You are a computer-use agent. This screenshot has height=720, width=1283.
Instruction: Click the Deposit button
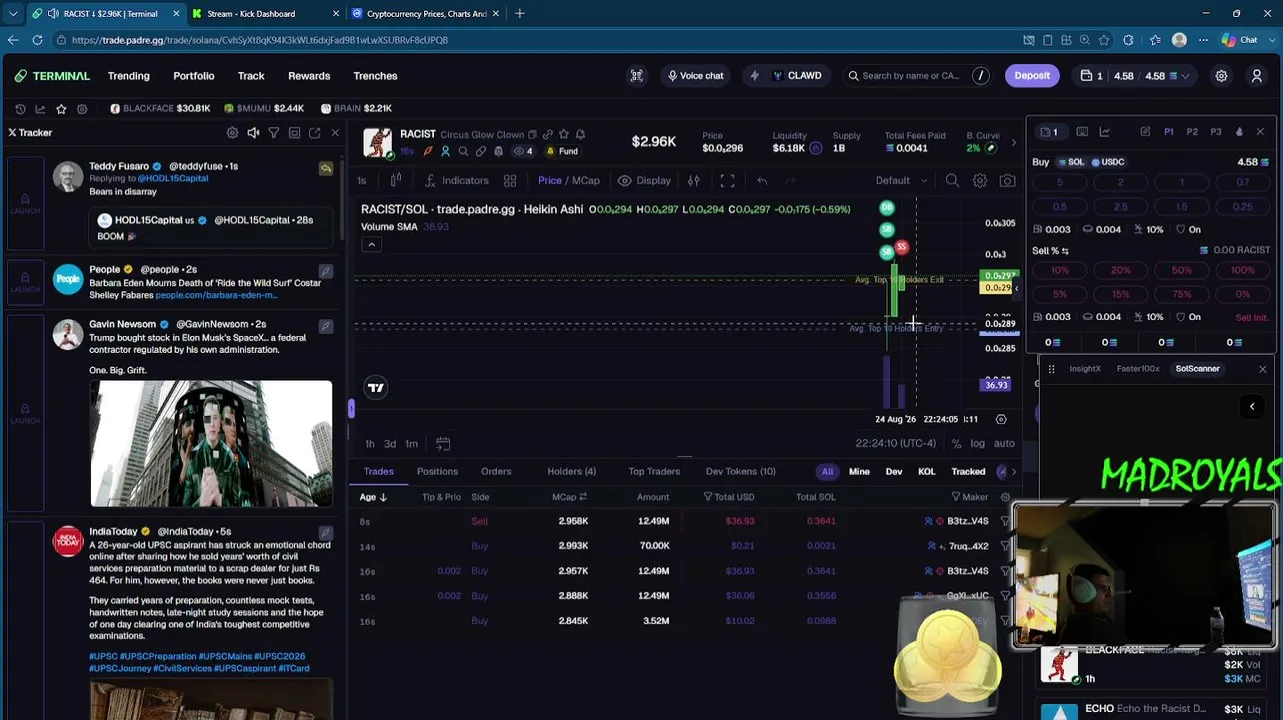point(1032,76)
